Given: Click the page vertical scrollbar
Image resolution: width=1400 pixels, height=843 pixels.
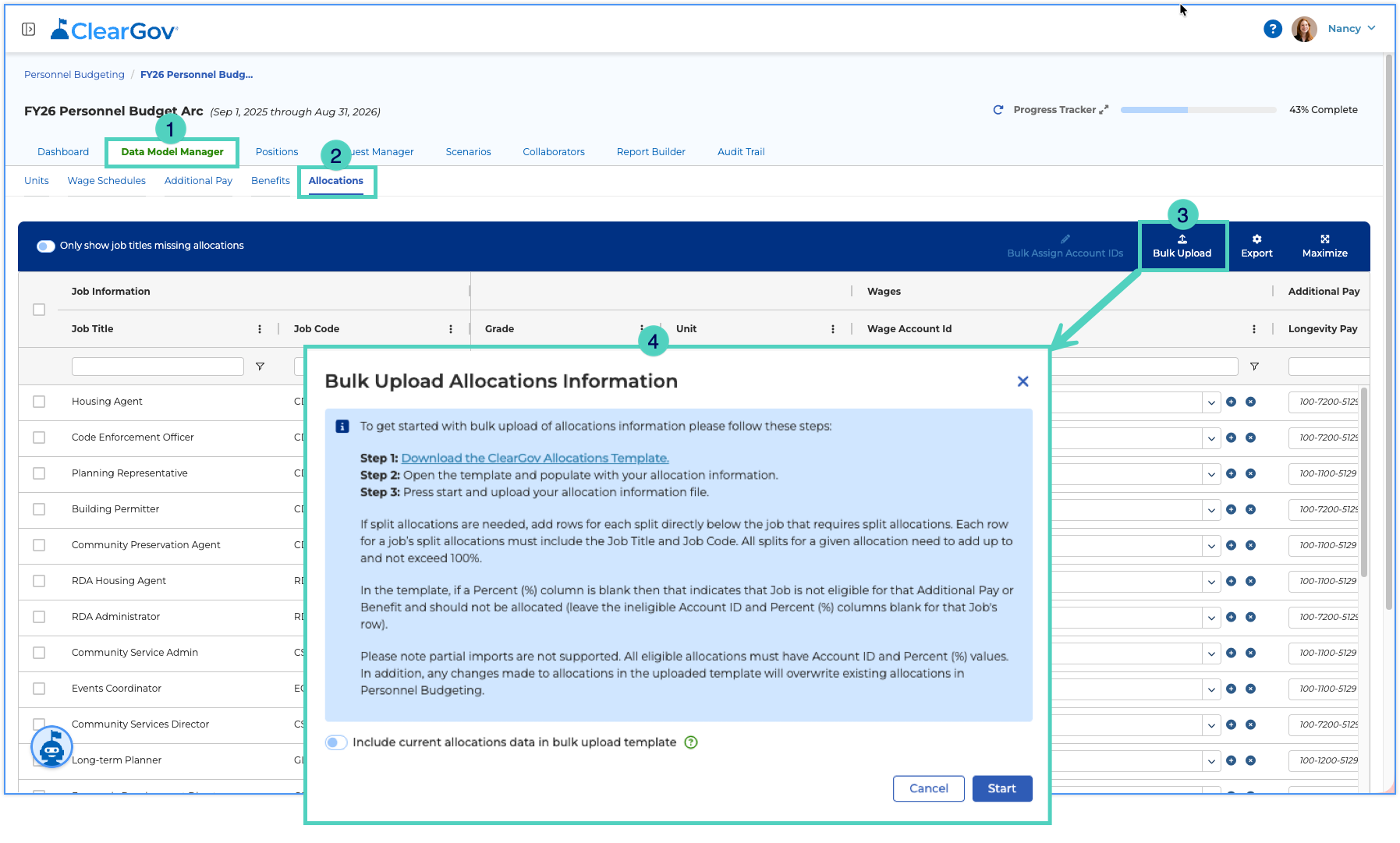Looking at the screenshot, I should pyautogui.click(x=1388, y=331).
